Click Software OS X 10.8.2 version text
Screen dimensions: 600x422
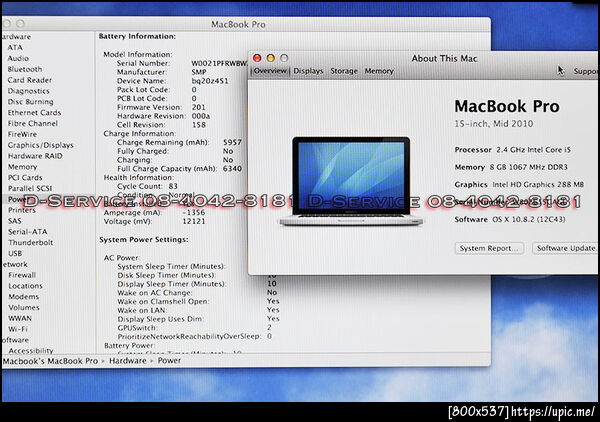(510, 220)
